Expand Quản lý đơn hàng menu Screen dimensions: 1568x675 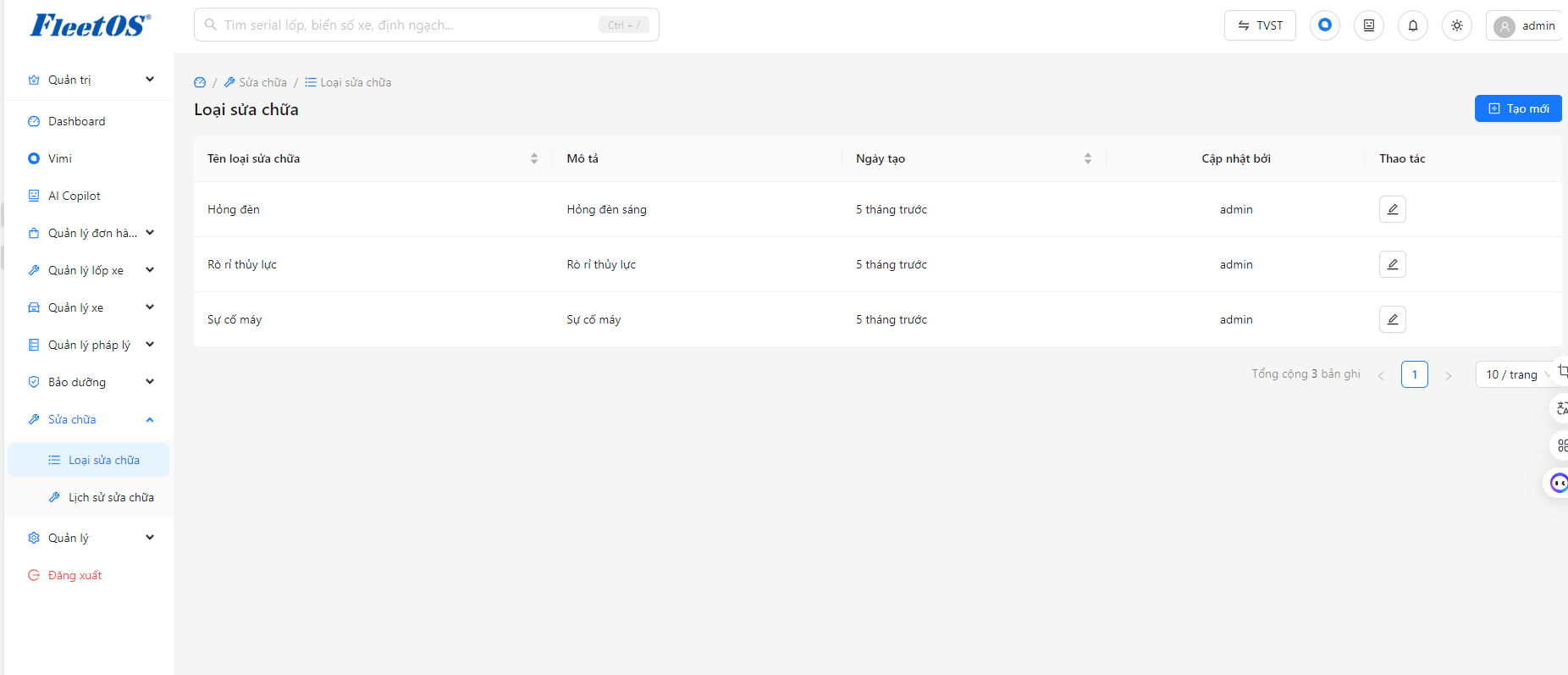tap(89, 233)
